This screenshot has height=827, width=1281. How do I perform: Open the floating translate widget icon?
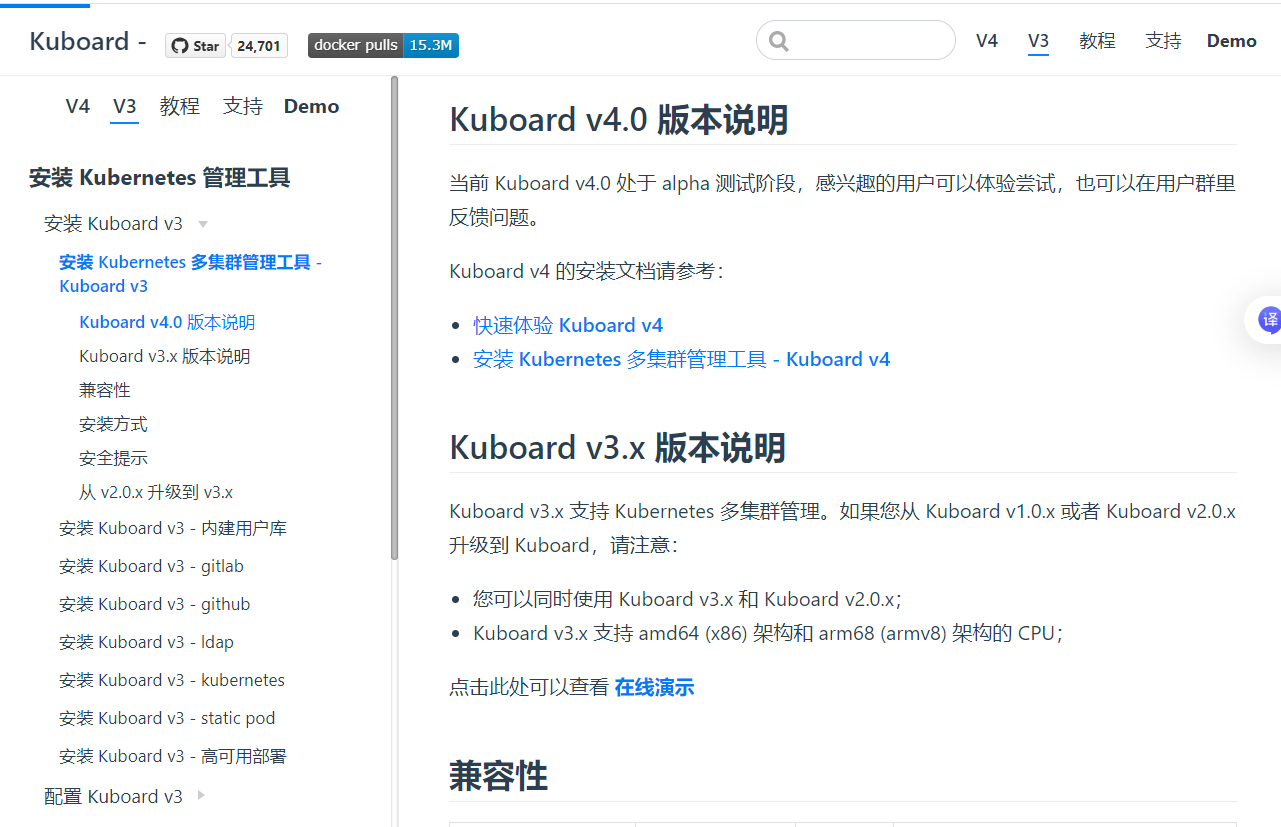[1268, 320]
